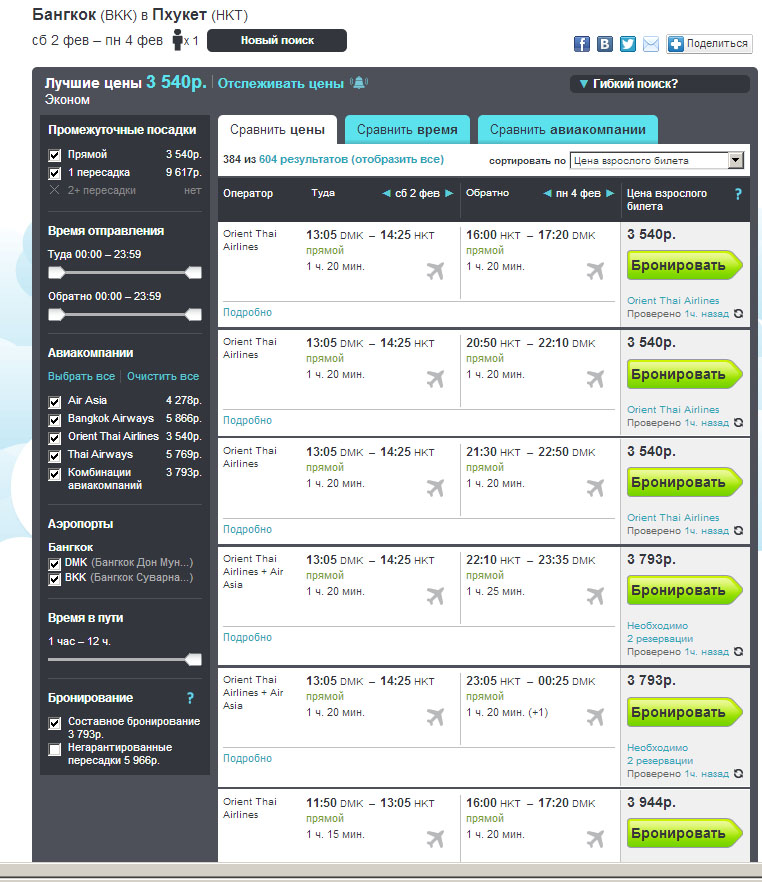Click Оператор column header
The height and width of the screenshot is (882, 762).
pyautogui.click(x=248, y=194)
